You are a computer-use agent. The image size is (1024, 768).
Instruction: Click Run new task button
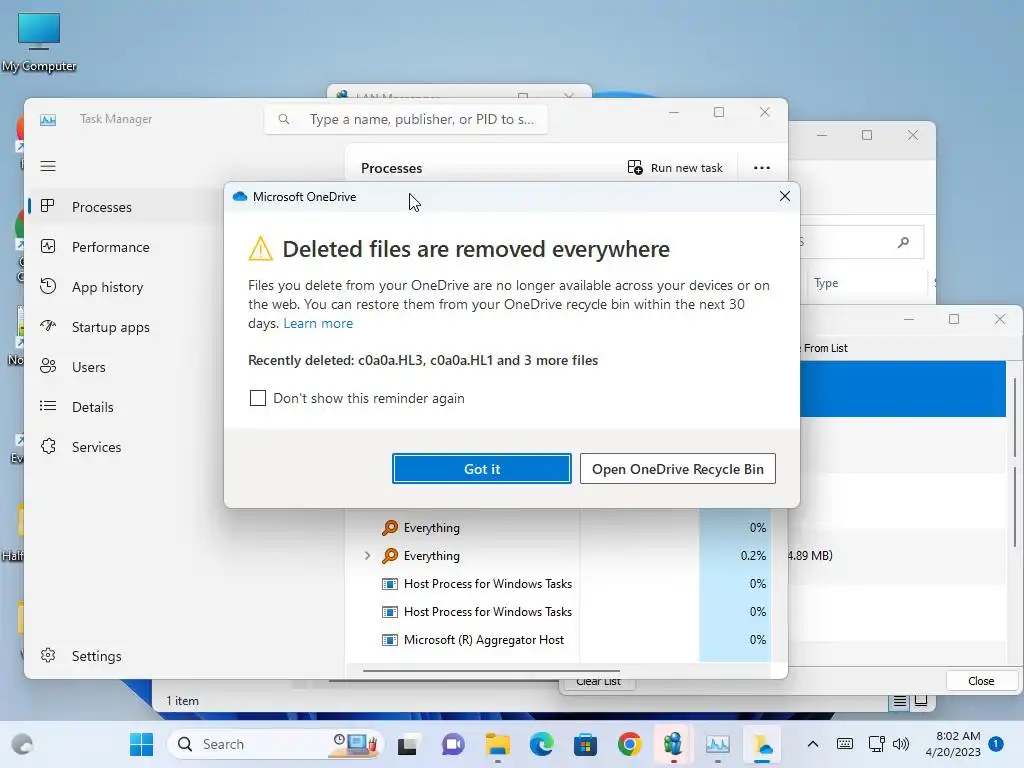[x=675, y=168]
